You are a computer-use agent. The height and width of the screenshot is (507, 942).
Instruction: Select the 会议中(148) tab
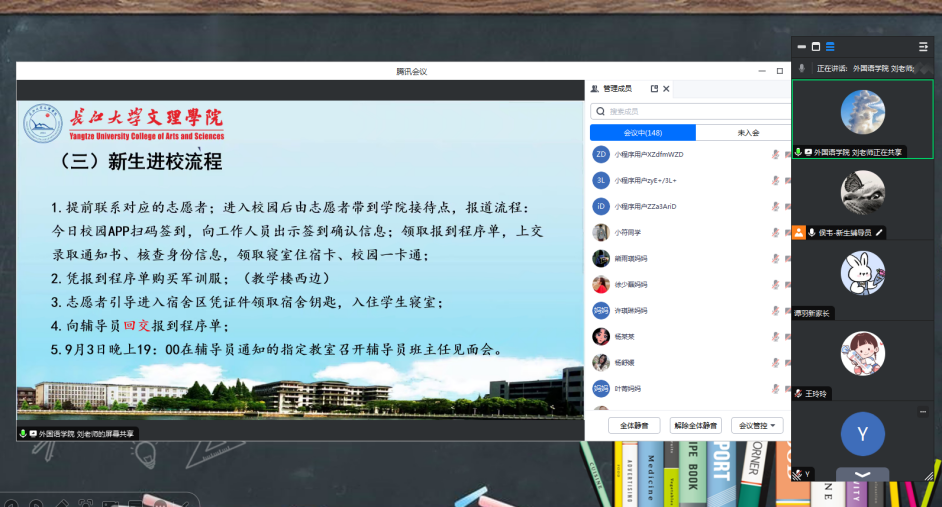point(642,132)
